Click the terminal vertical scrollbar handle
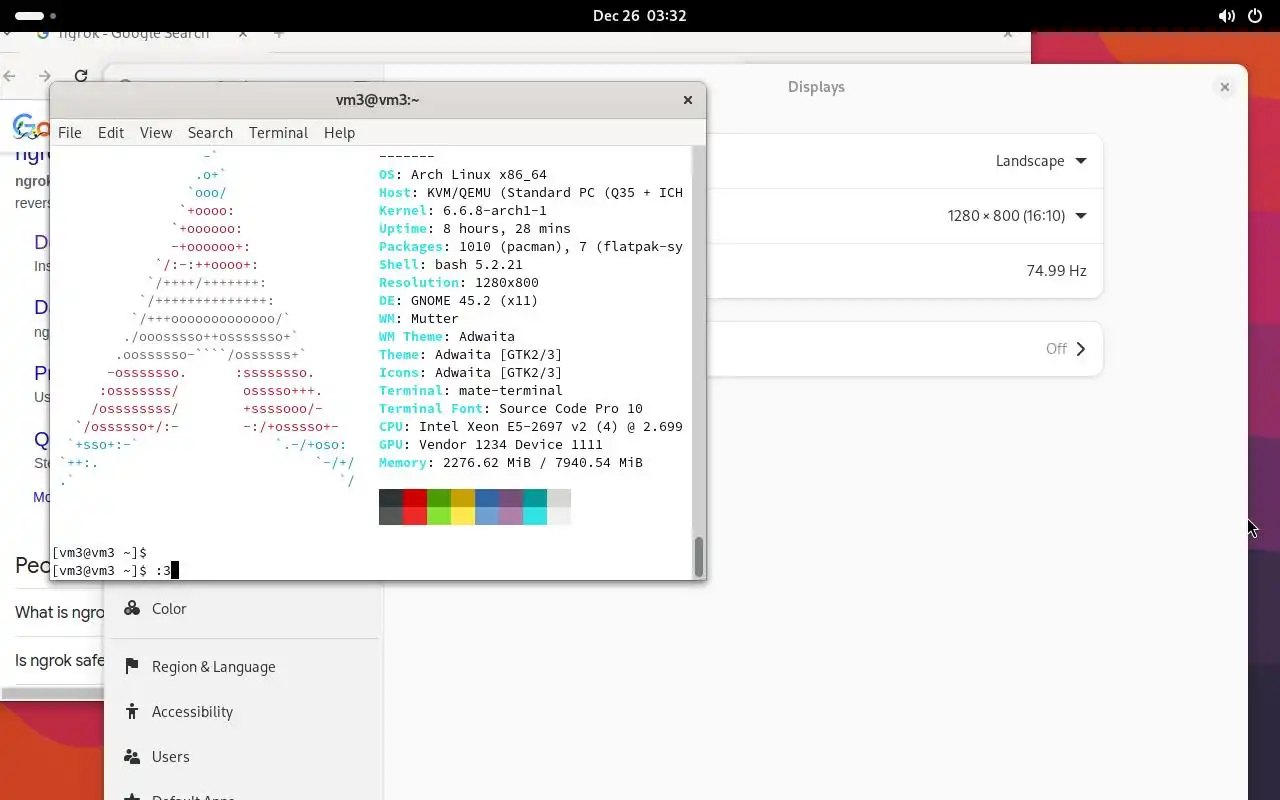 coord(698,556)
